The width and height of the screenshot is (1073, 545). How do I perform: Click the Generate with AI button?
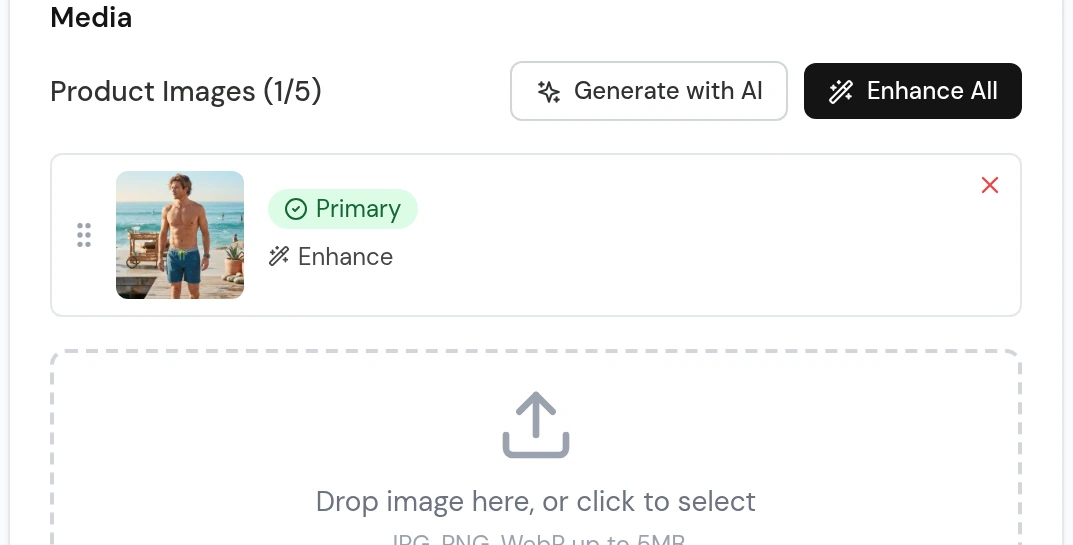649,91
